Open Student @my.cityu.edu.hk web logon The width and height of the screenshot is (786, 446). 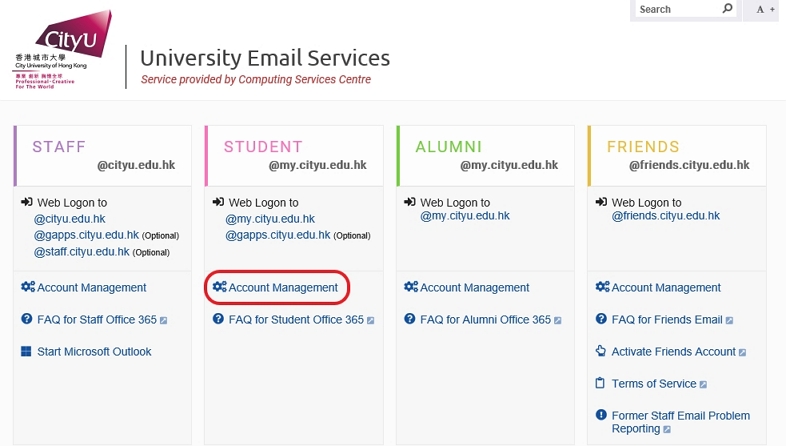pos(270,219)
